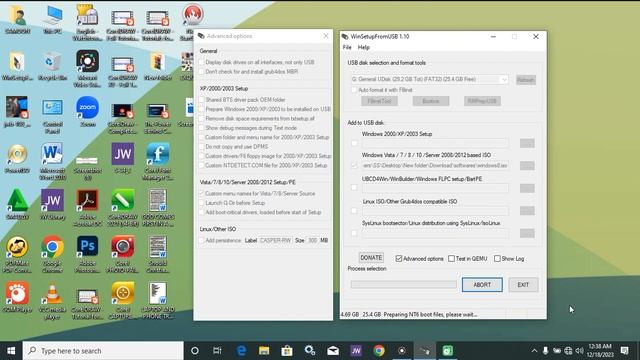Click the Refresh button

click(x=525, y=80)
